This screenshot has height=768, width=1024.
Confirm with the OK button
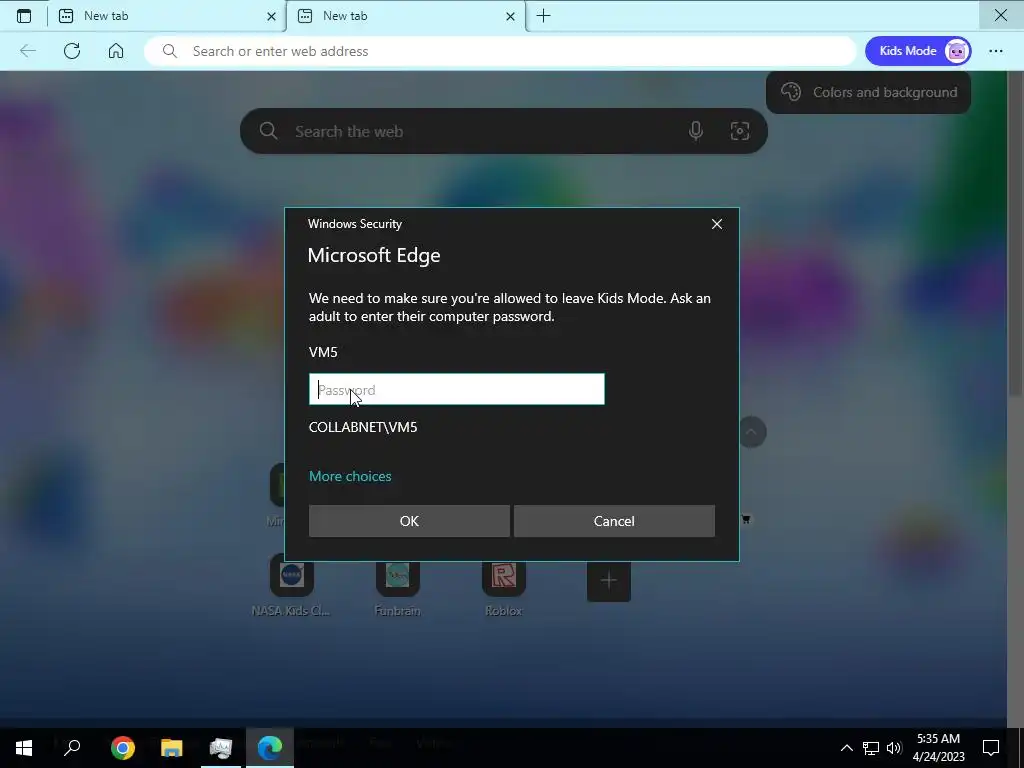(409, 521)
